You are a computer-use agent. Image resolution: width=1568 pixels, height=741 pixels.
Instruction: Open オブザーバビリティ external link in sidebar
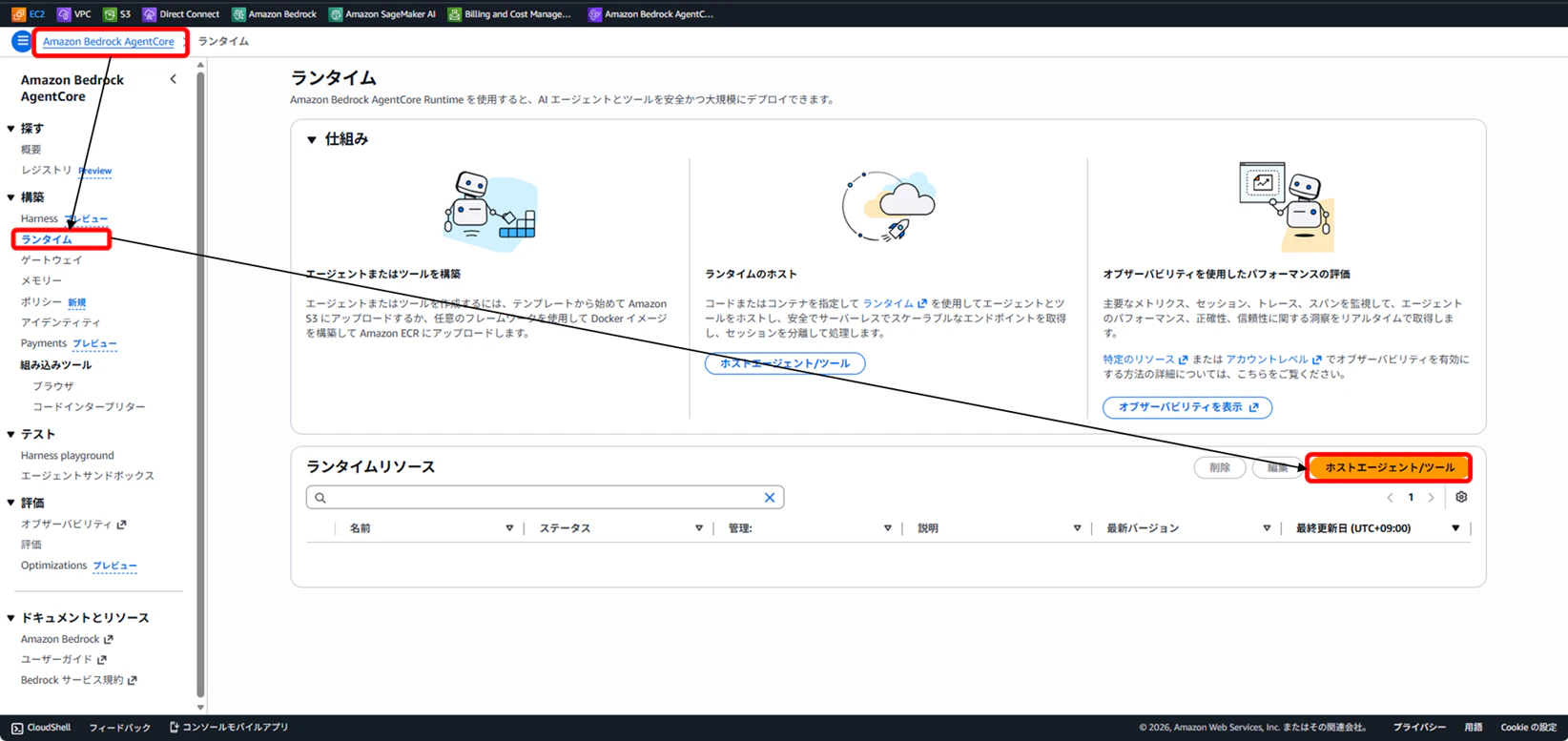(x=73, y=525)
